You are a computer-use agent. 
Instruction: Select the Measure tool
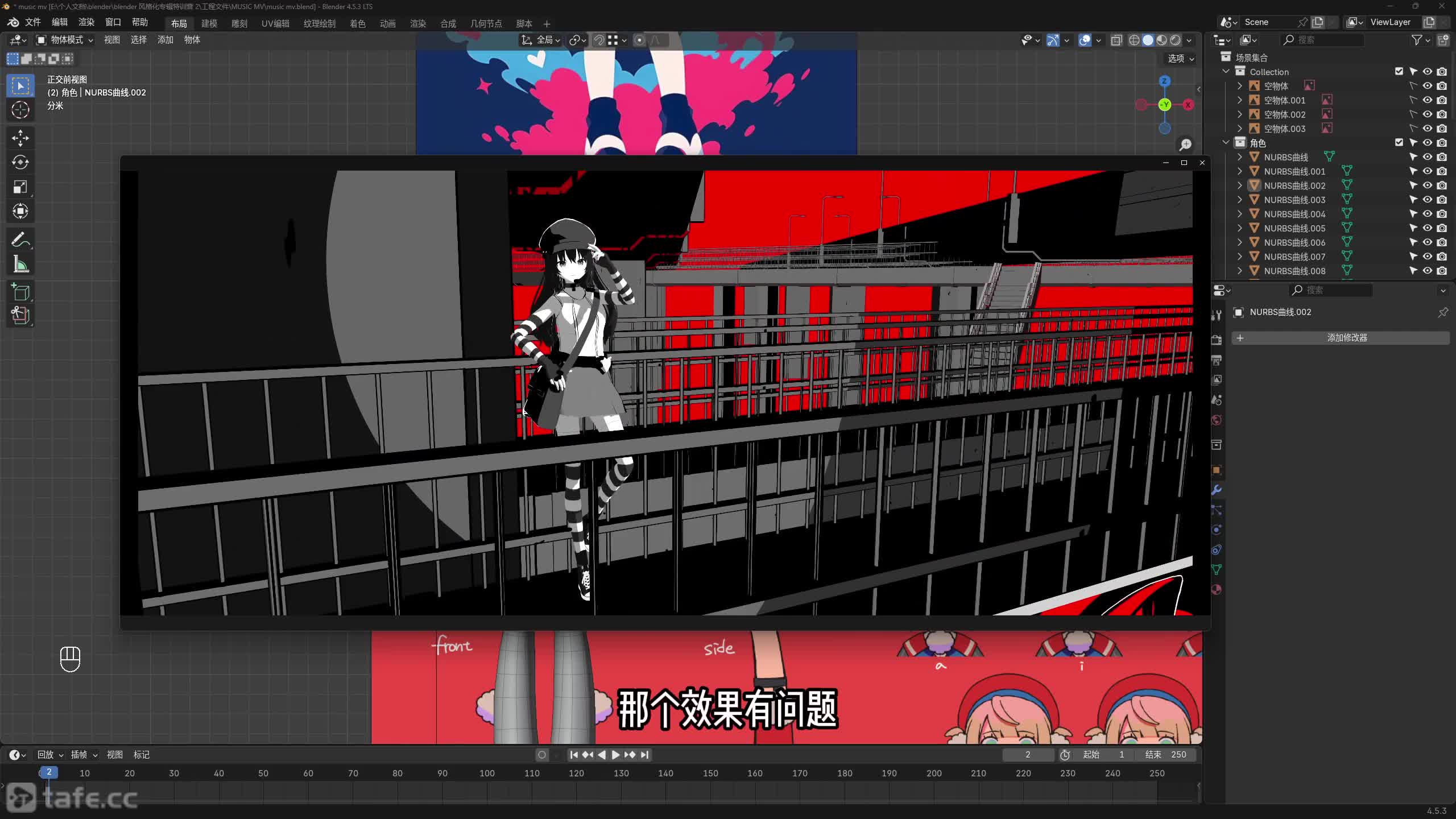click(x=20, y=264)
